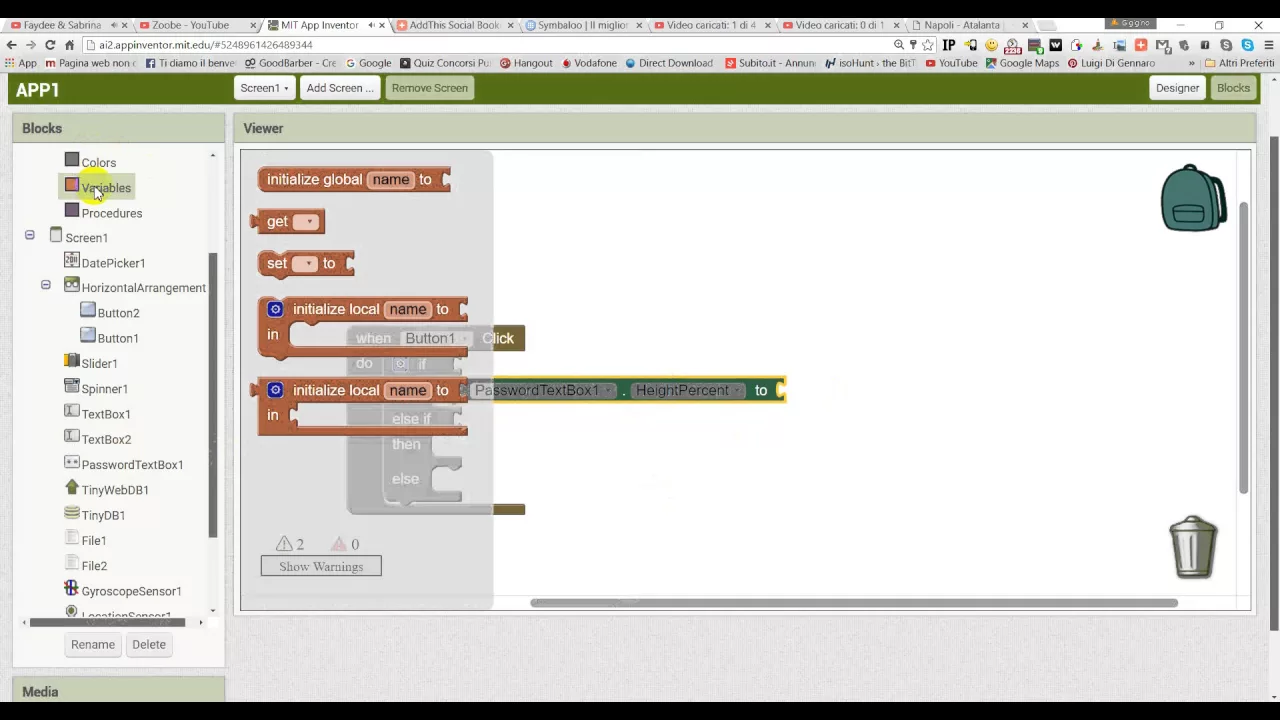Click Show Warnings button
The width and height of the screenshot is (1280, 720).
tap(321, 567)
